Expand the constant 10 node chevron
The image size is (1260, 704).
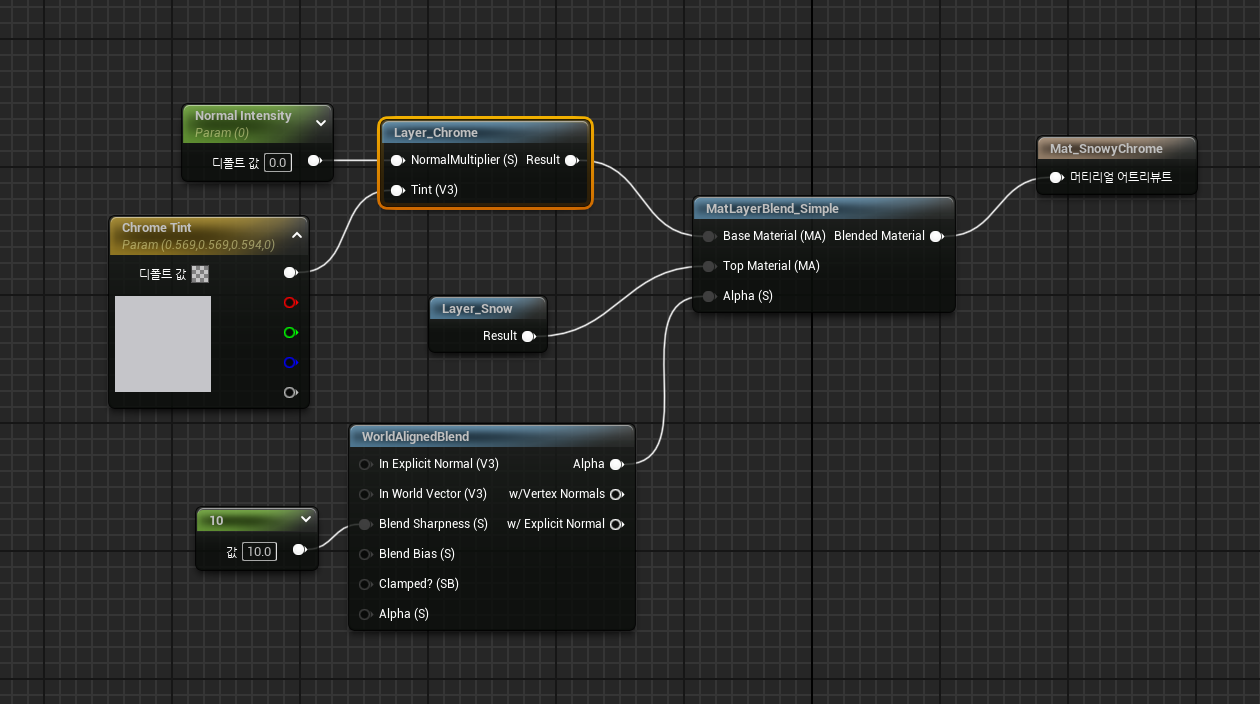tap(305, 520)
